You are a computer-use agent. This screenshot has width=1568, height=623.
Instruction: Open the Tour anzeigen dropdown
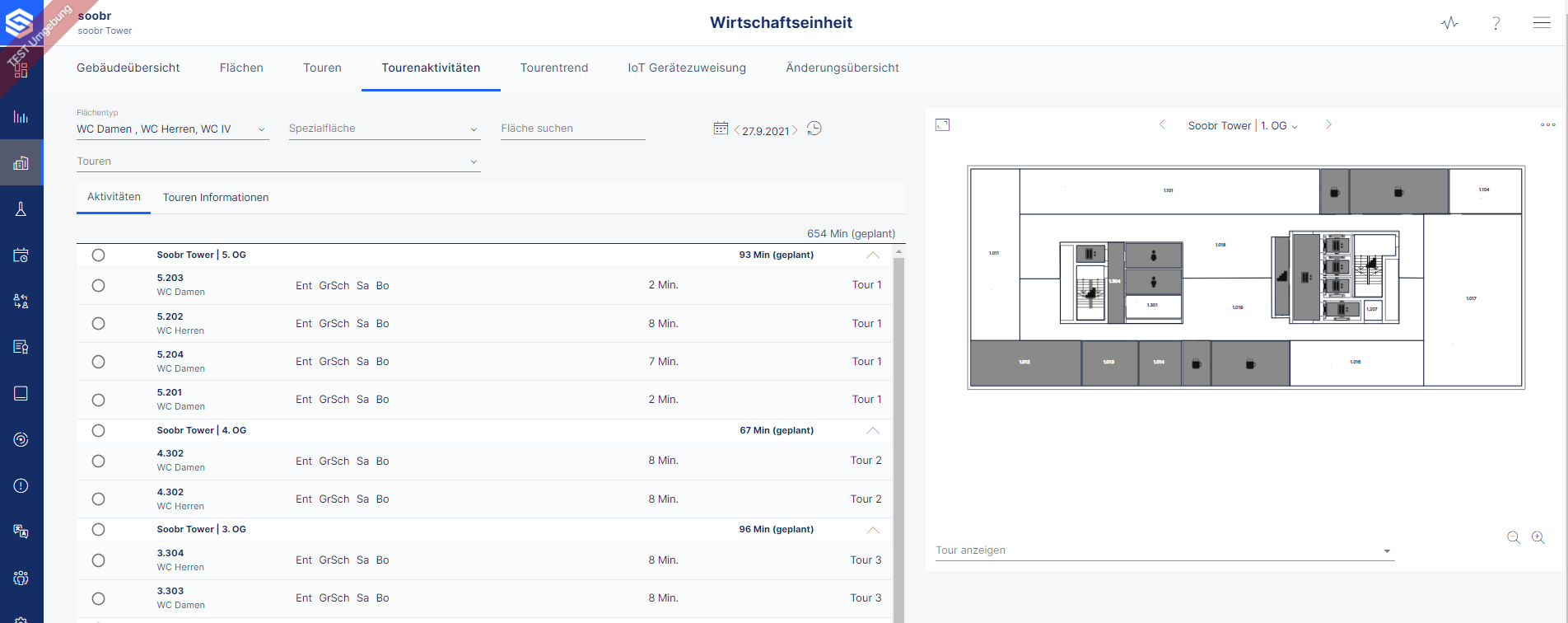(x=1164, y=550)
